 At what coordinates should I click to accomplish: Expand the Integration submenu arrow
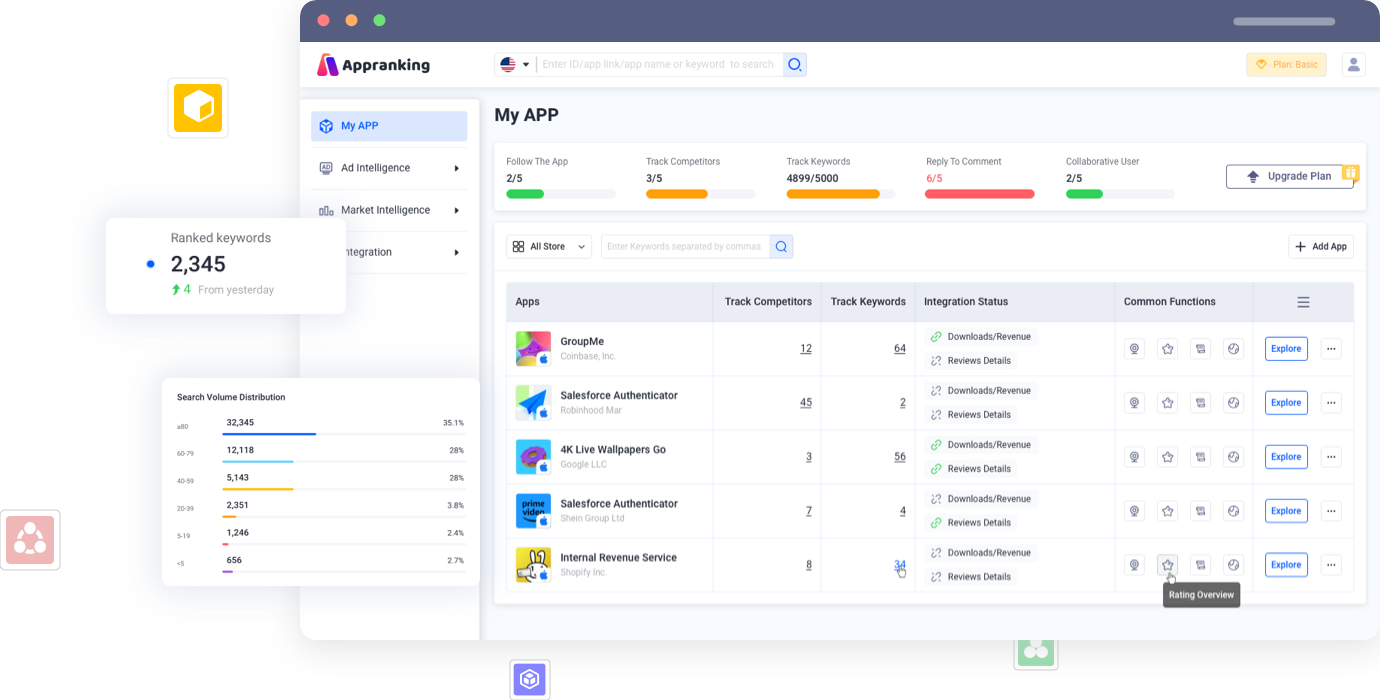(x=457, y=252)
